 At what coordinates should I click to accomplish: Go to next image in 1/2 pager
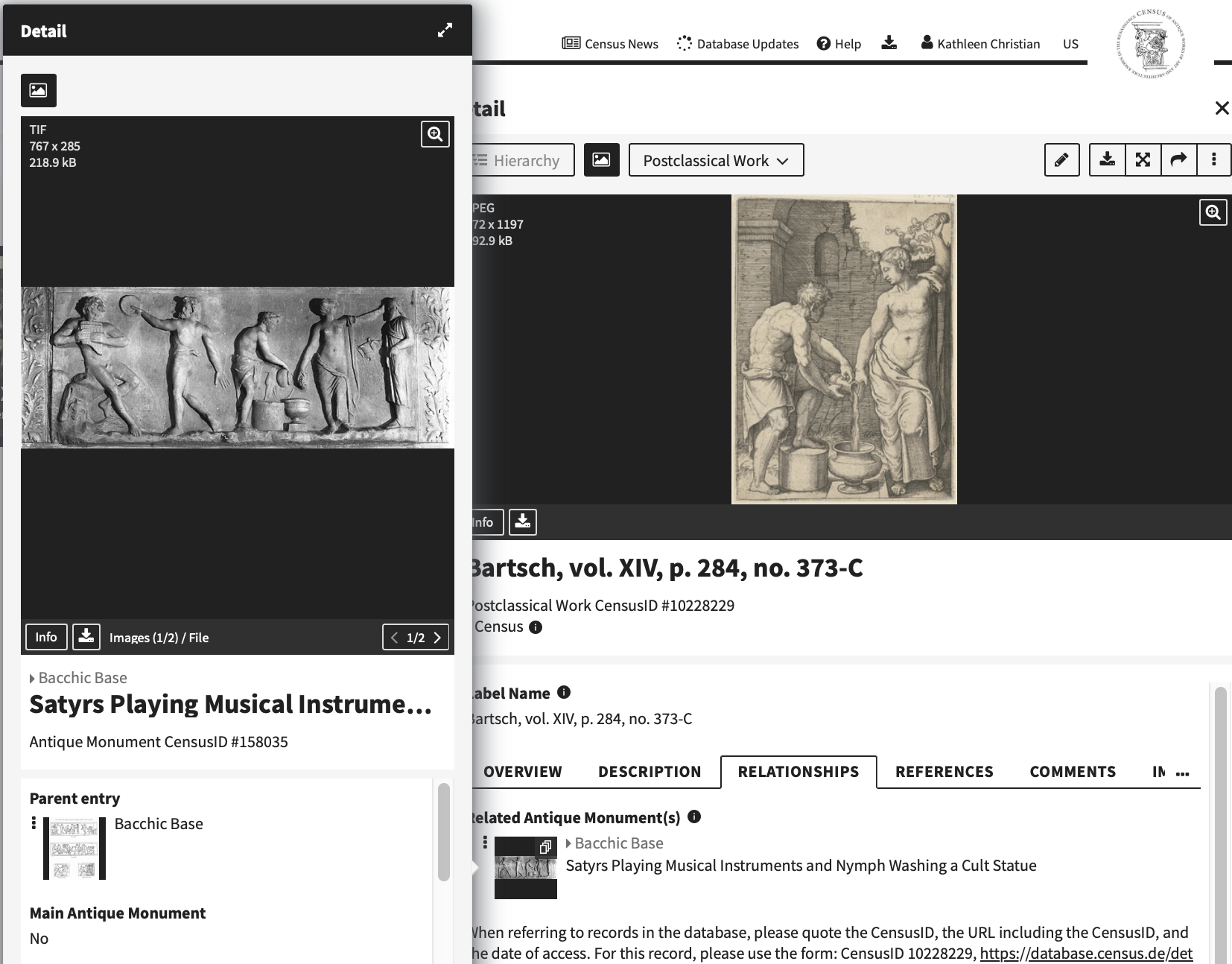(x=438, y=638)
